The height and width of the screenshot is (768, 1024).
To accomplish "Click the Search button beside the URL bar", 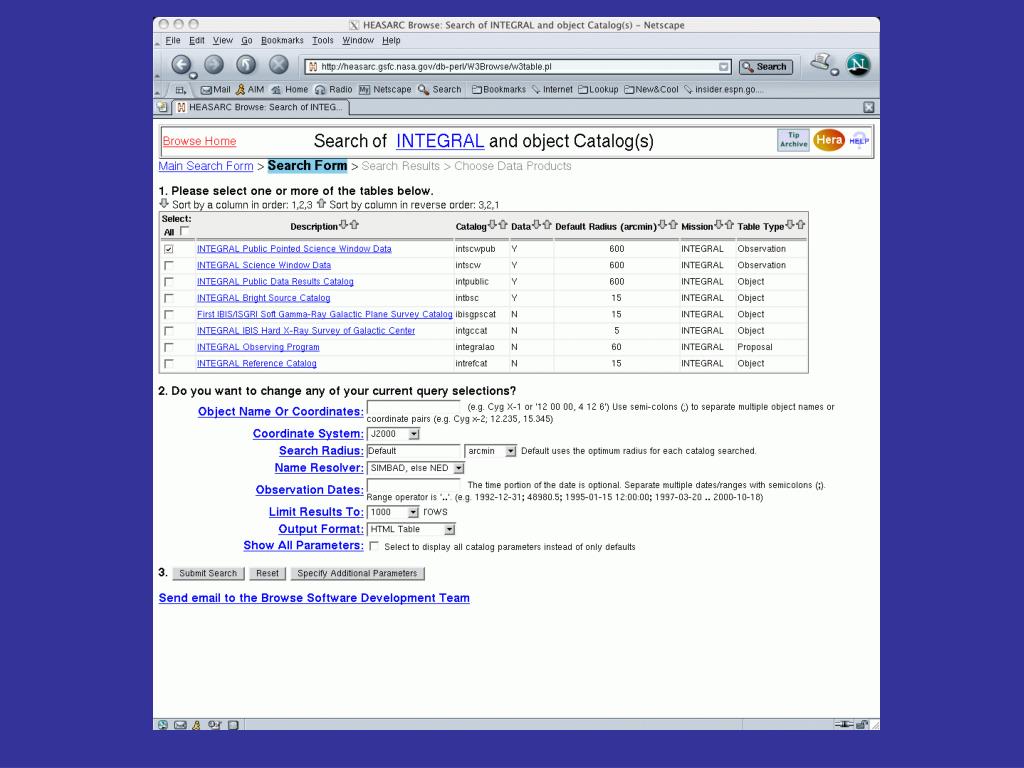I will (765, 67).
